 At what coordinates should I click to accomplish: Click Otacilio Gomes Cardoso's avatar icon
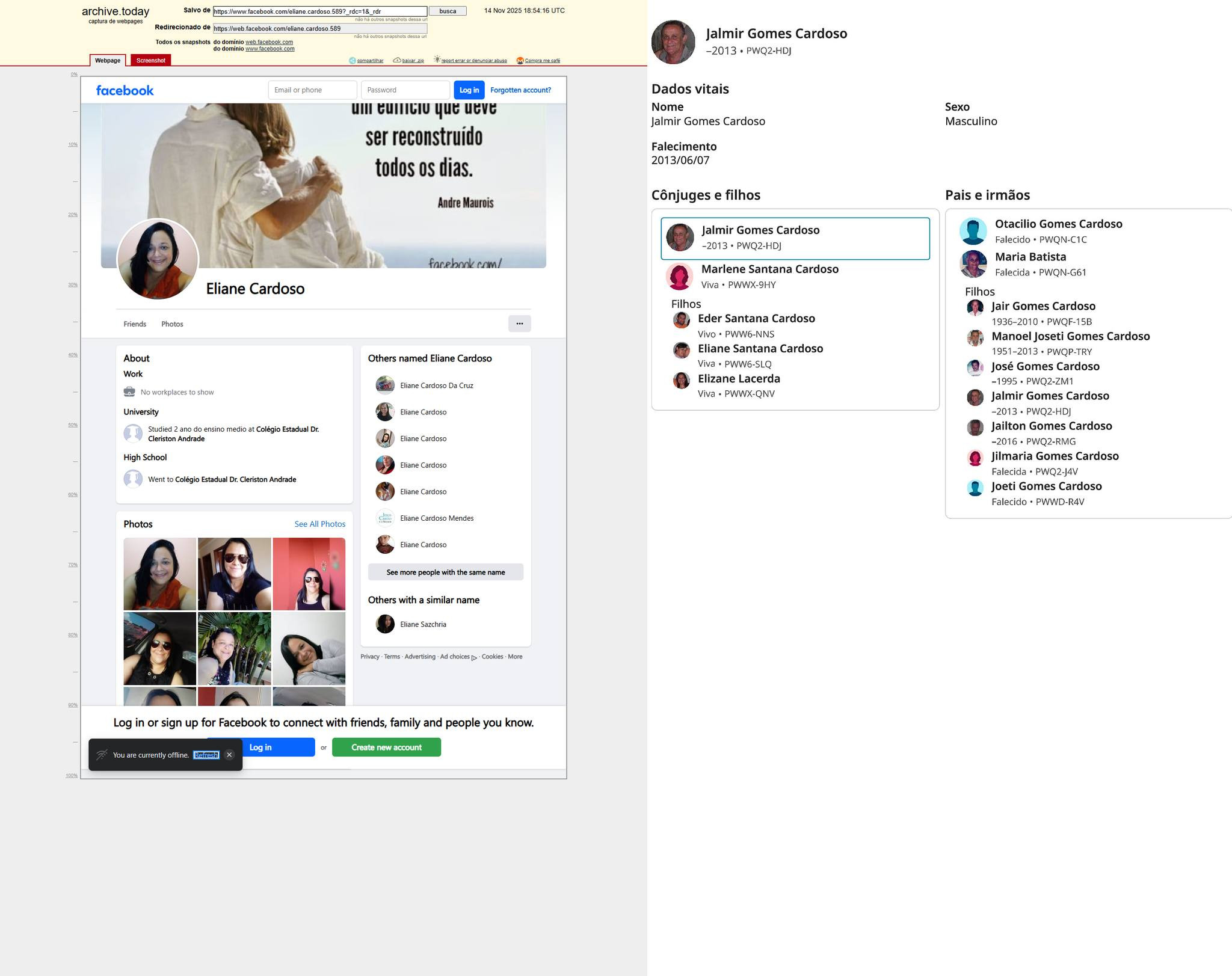pyautogui.click(x=973, y=232)
